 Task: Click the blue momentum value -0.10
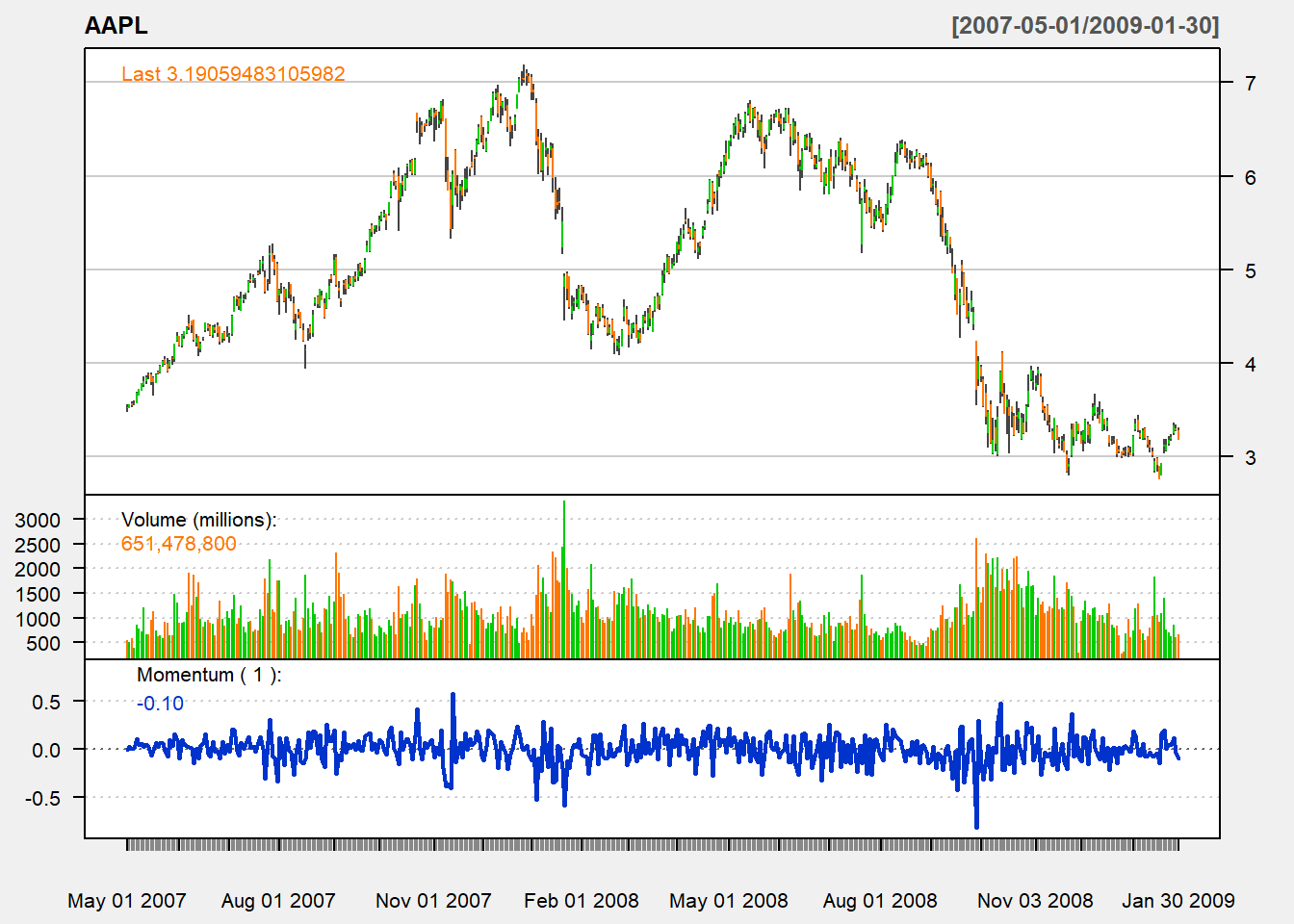point(160,704)
